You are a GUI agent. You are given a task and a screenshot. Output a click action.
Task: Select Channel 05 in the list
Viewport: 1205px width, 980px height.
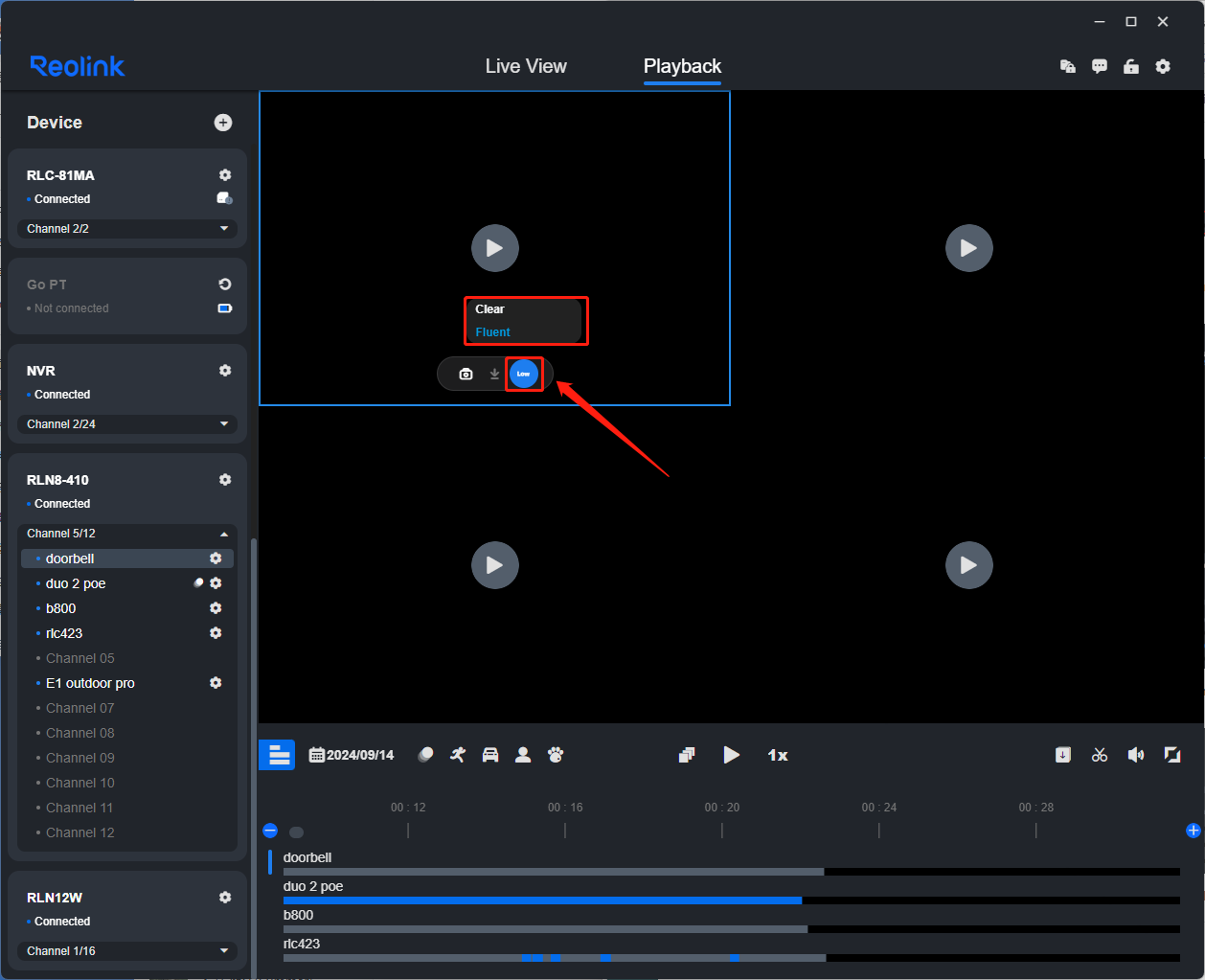[x=80, y=658]
